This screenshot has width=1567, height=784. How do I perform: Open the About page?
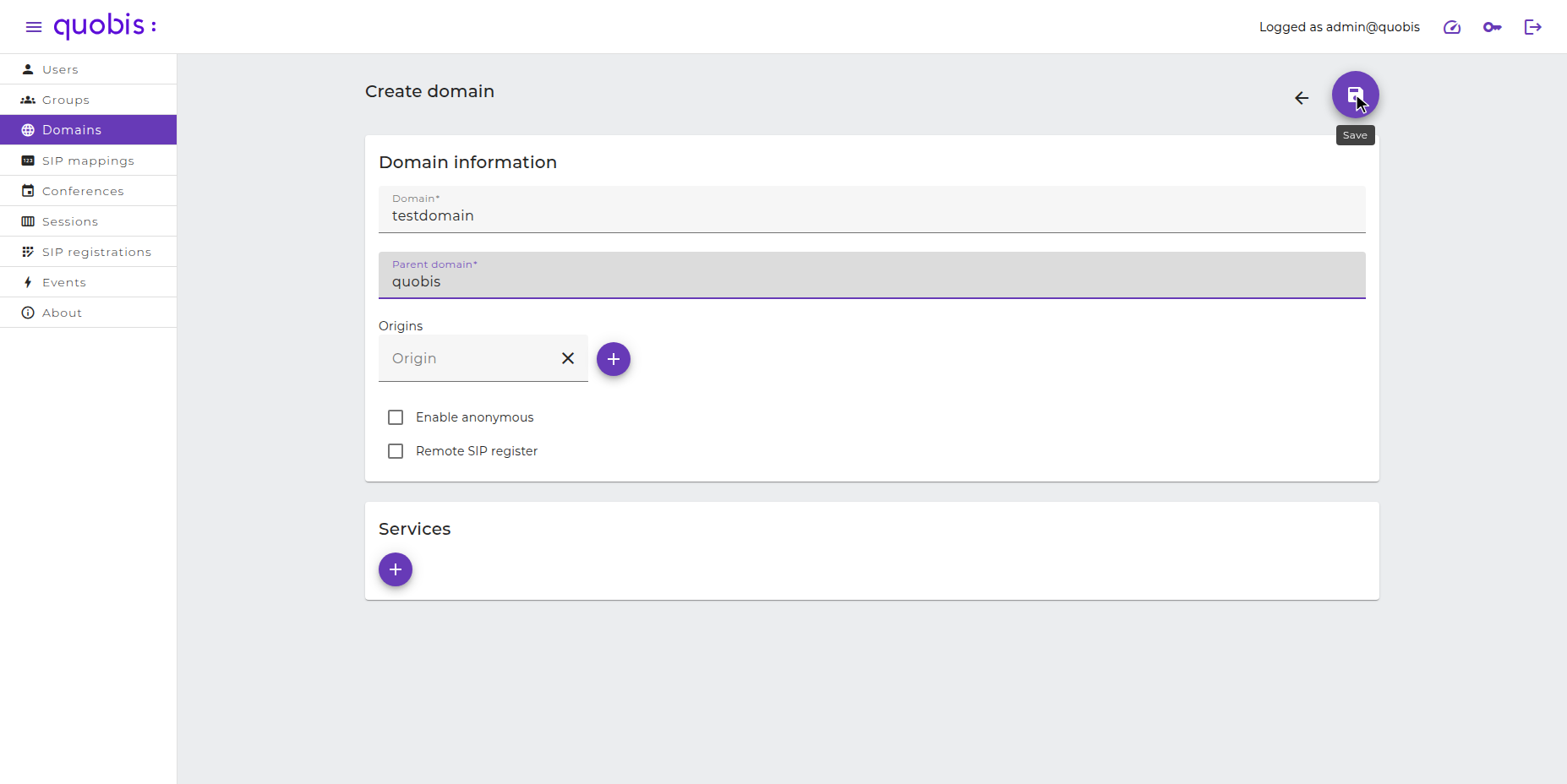pyautogui.click(x=89, y=313)
